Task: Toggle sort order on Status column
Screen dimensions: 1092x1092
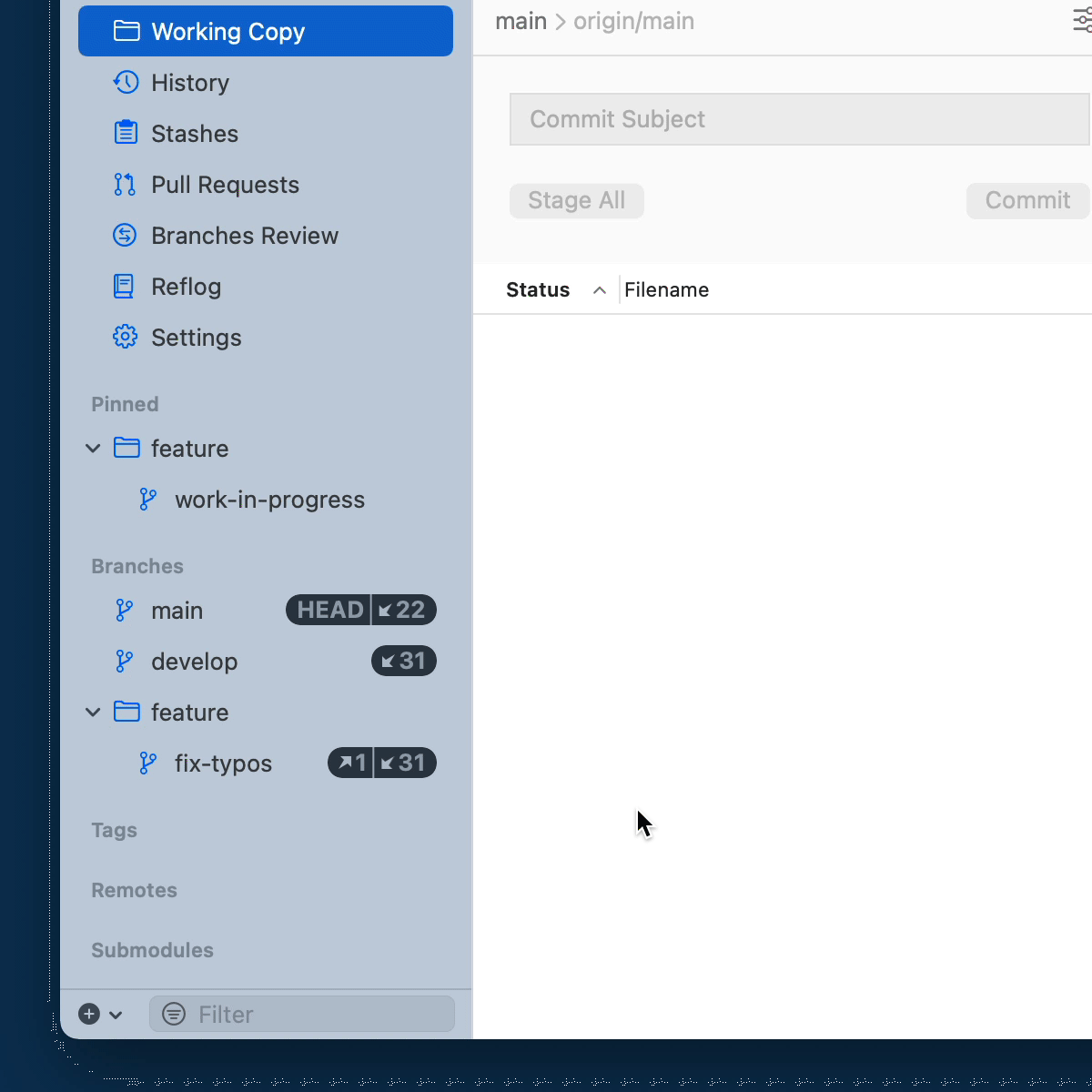Action: coord(599,290)
